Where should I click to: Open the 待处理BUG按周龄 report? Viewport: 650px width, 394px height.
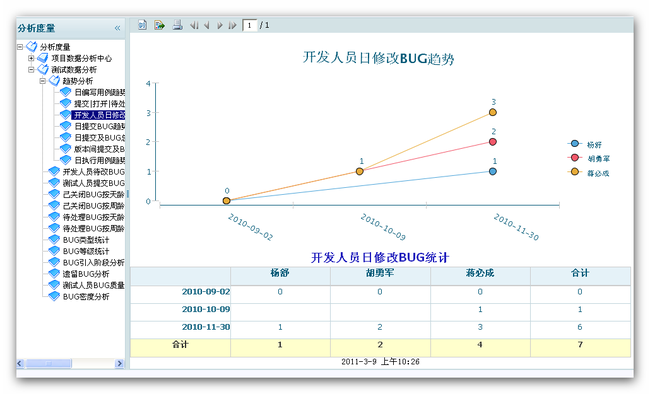[x=93, y=229]
